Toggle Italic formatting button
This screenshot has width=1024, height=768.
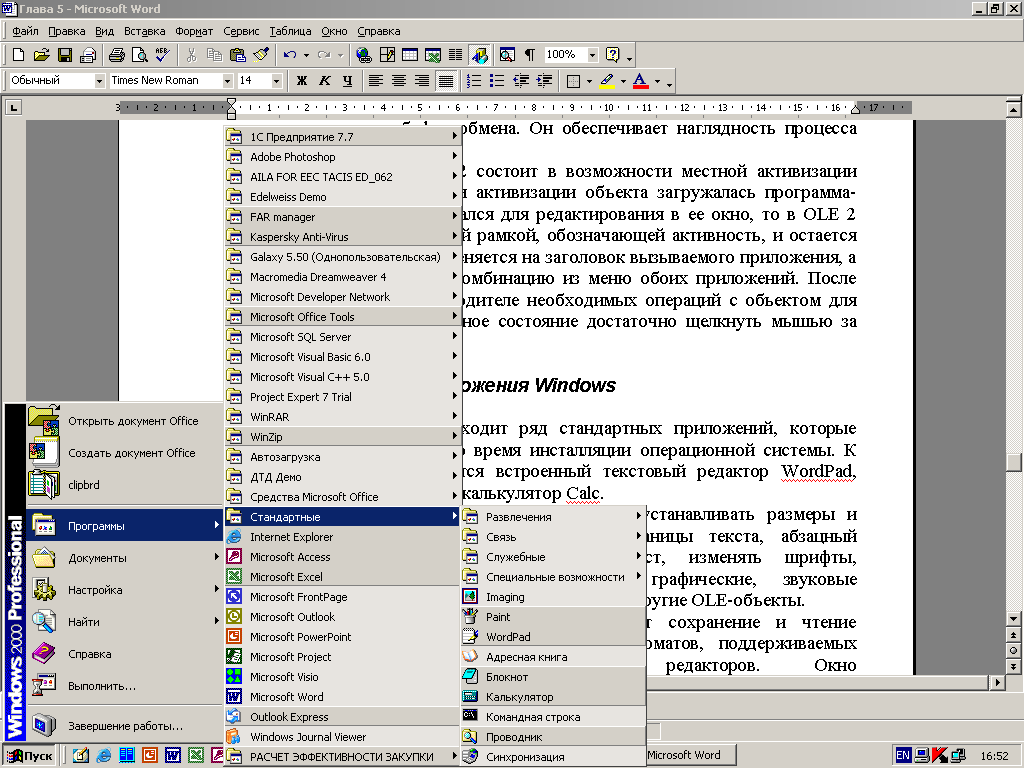[x=325, y=80]
